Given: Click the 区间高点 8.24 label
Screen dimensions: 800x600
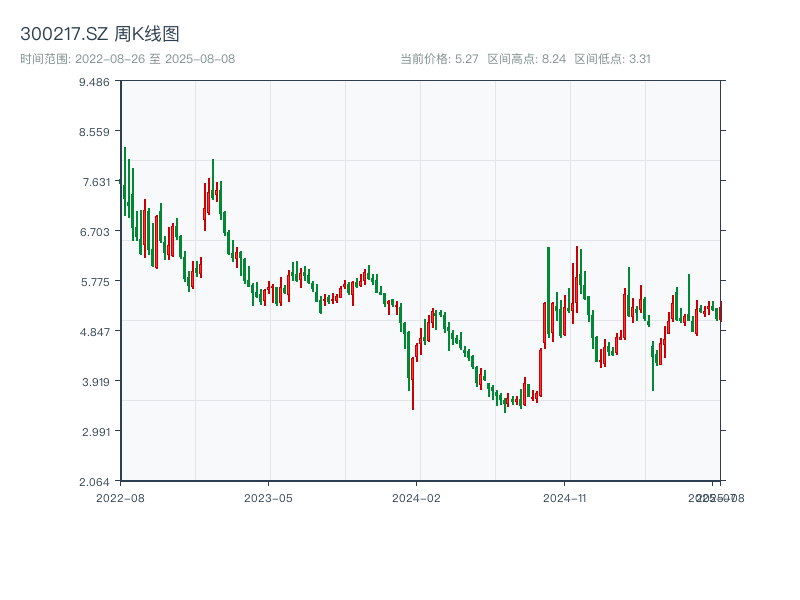Looking at the screenshot, I should (x=526, y=59).
